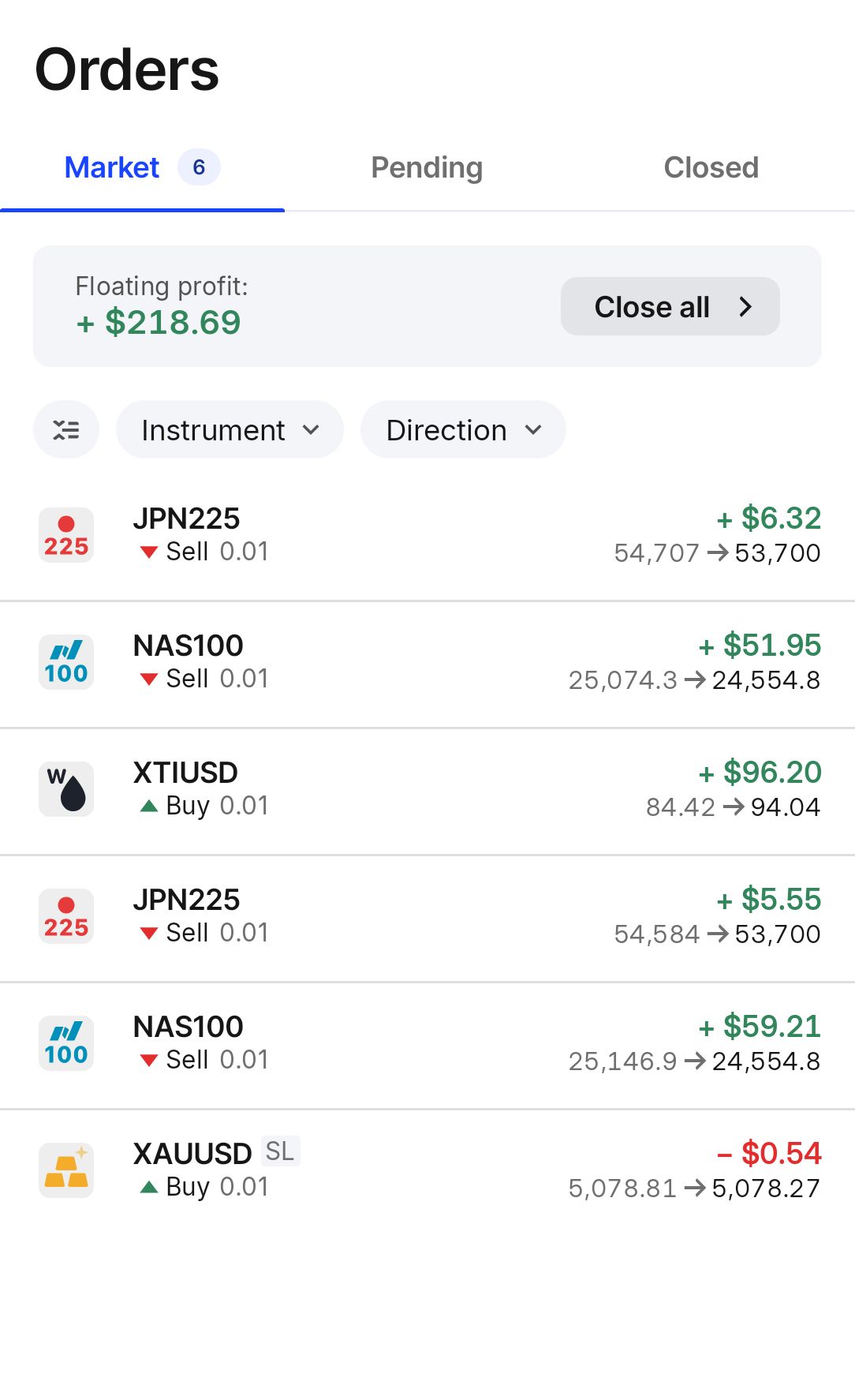
Task: Expand the Instrument filter dropdown
Action: pos(230,430)
